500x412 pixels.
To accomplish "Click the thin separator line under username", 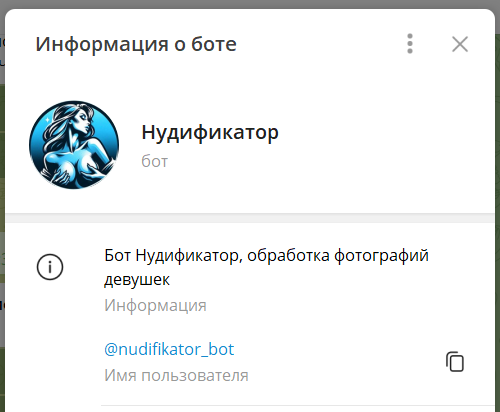I will [x=297, y=406].
